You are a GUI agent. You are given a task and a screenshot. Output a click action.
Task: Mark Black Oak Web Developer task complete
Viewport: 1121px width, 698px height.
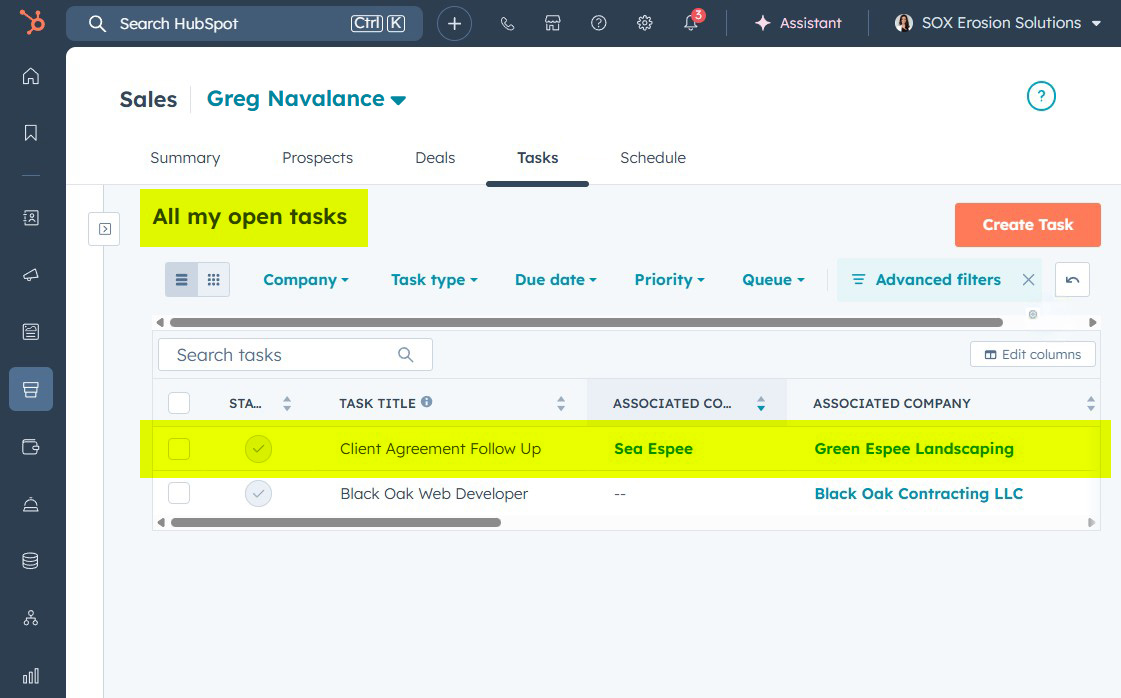(258, 493)
